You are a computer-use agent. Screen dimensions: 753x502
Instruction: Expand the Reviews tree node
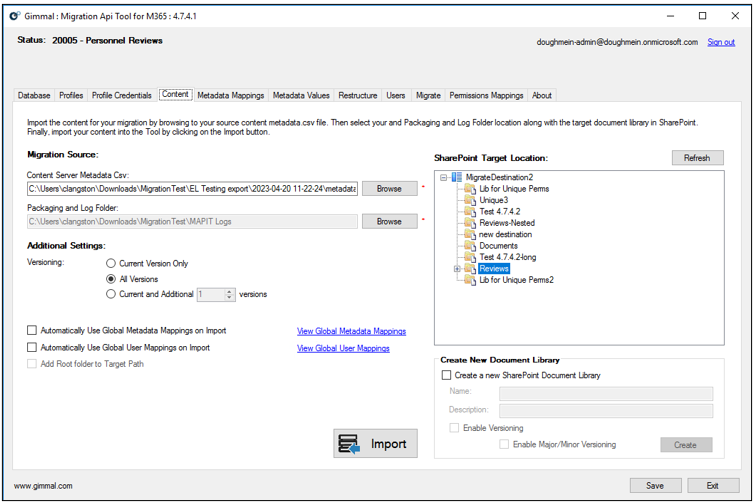coord(457,269)
